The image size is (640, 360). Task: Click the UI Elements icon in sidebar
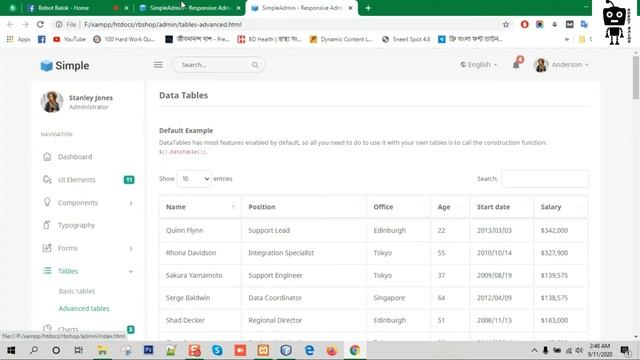[x=47, y=180]
